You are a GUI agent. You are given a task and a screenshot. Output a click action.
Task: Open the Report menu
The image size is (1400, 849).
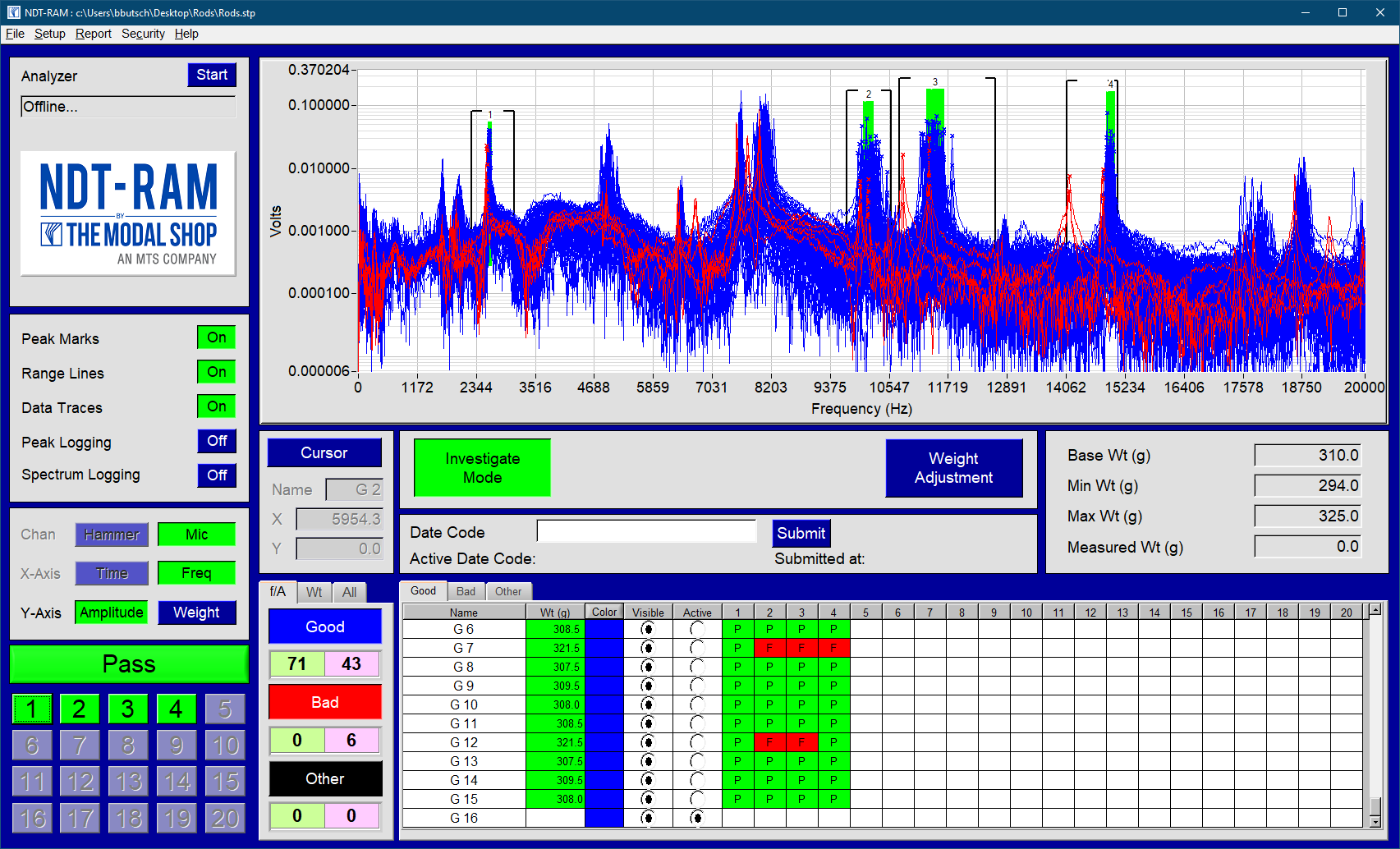click(94, 34)
